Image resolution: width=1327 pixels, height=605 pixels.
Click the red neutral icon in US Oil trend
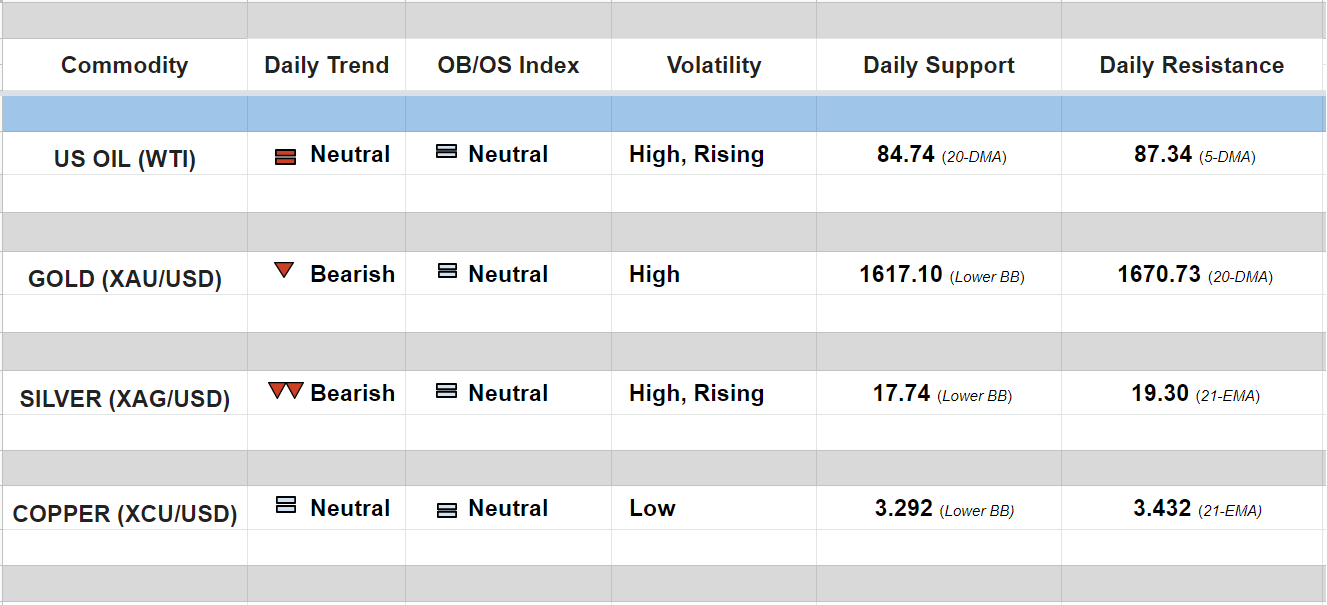coord(285,156)
